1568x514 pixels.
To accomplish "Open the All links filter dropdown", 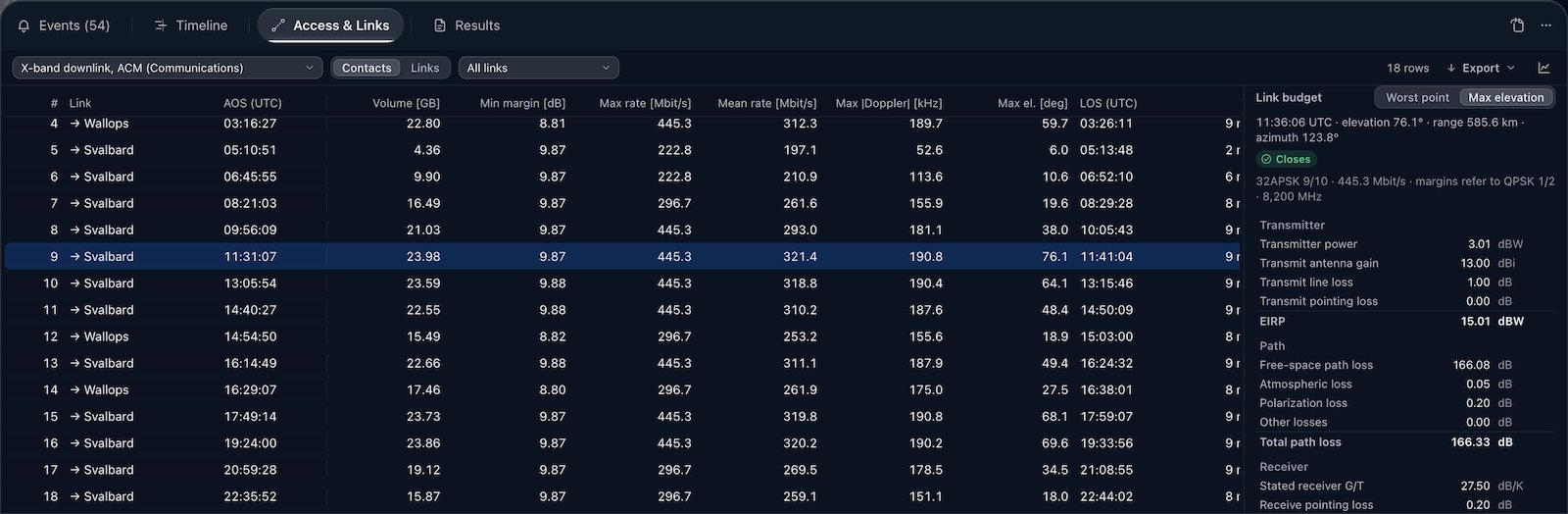I will click(x=538, y=68).
